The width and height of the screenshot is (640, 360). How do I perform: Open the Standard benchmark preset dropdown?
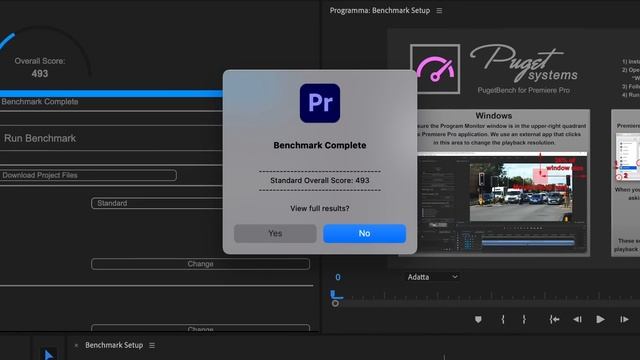157,203
